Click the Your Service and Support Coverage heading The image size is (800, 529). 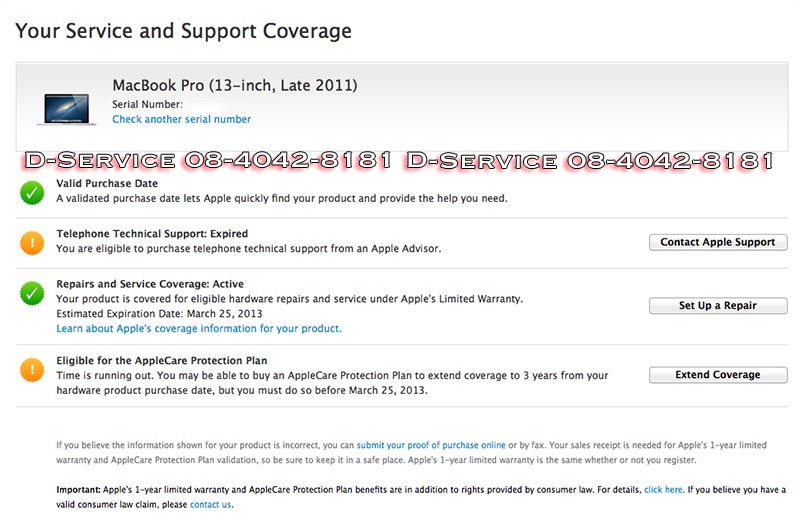coord(184,31)
